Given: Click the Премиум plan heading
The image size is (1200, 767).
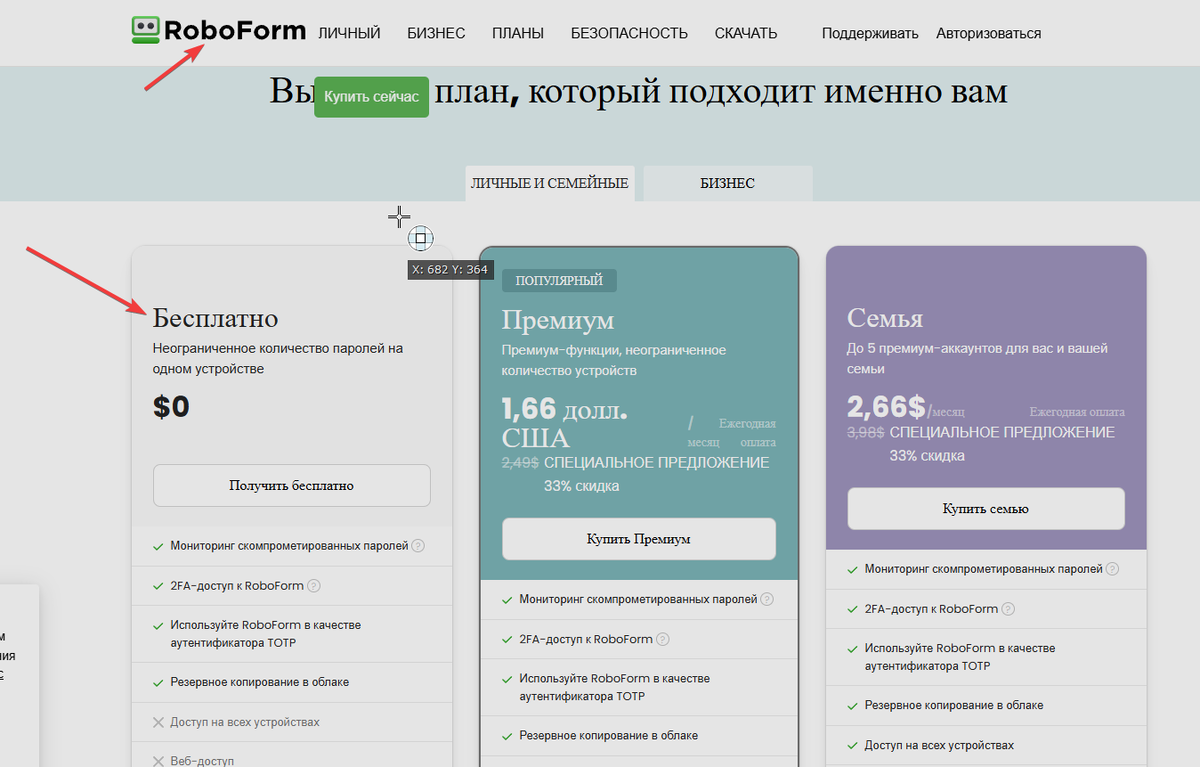Looking at the screenshot, I should click(x=558, y=320).
